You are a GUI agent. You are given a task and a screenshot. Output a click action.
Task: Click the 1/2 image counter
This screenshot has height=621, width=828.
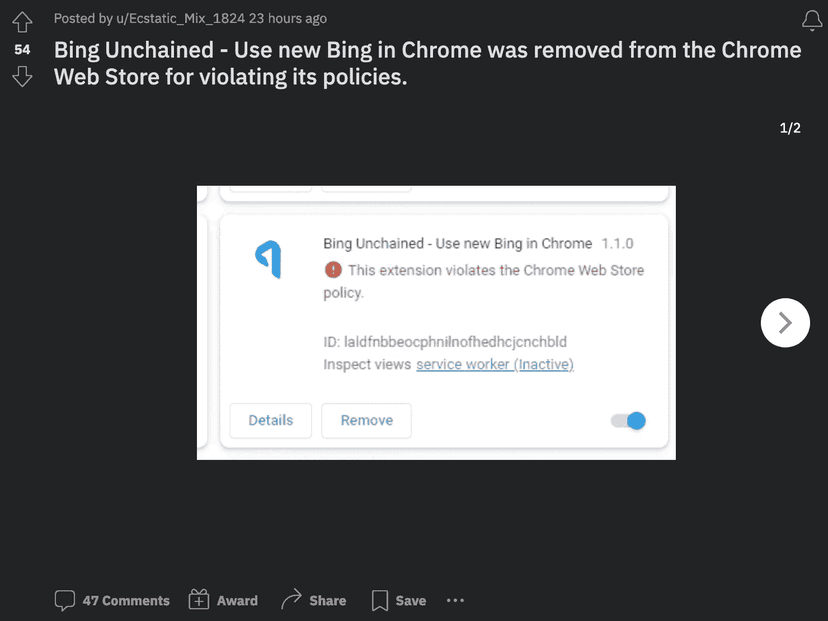[790, 128]
